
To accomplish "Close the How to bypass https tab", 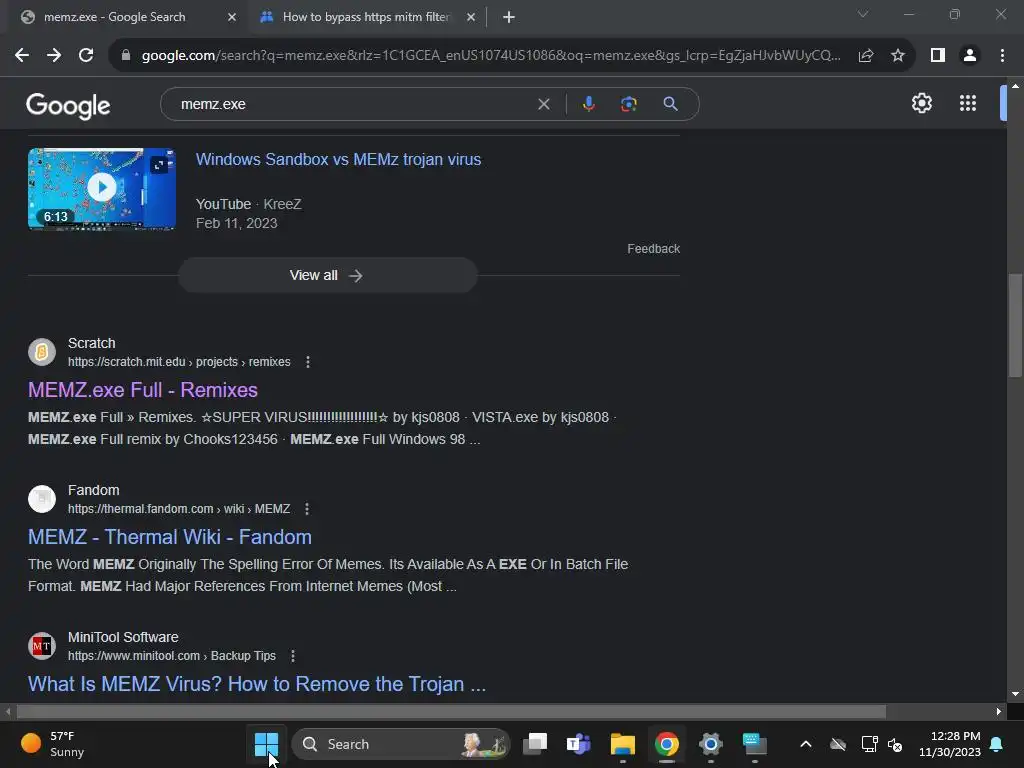I will (x=471, y=17).
